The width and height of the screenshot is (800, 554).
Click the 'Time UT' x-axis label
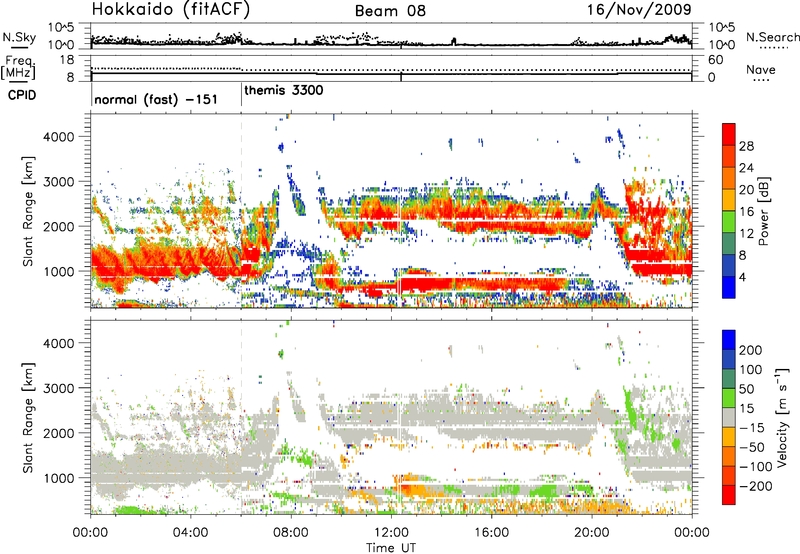pyautogui.click(x=391, y=547)
